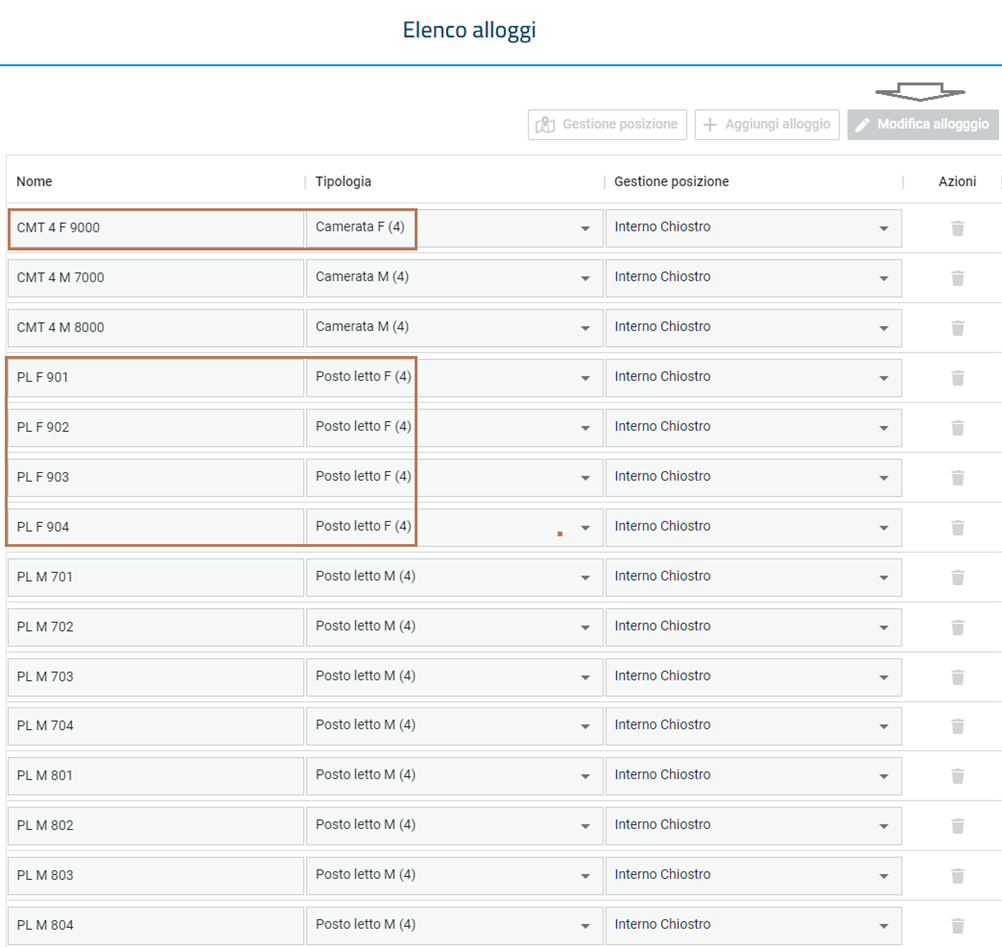
Task: Expand Tipologia dropdown for PL F 903
Action: pyautogui.click(x=454, y=477)
